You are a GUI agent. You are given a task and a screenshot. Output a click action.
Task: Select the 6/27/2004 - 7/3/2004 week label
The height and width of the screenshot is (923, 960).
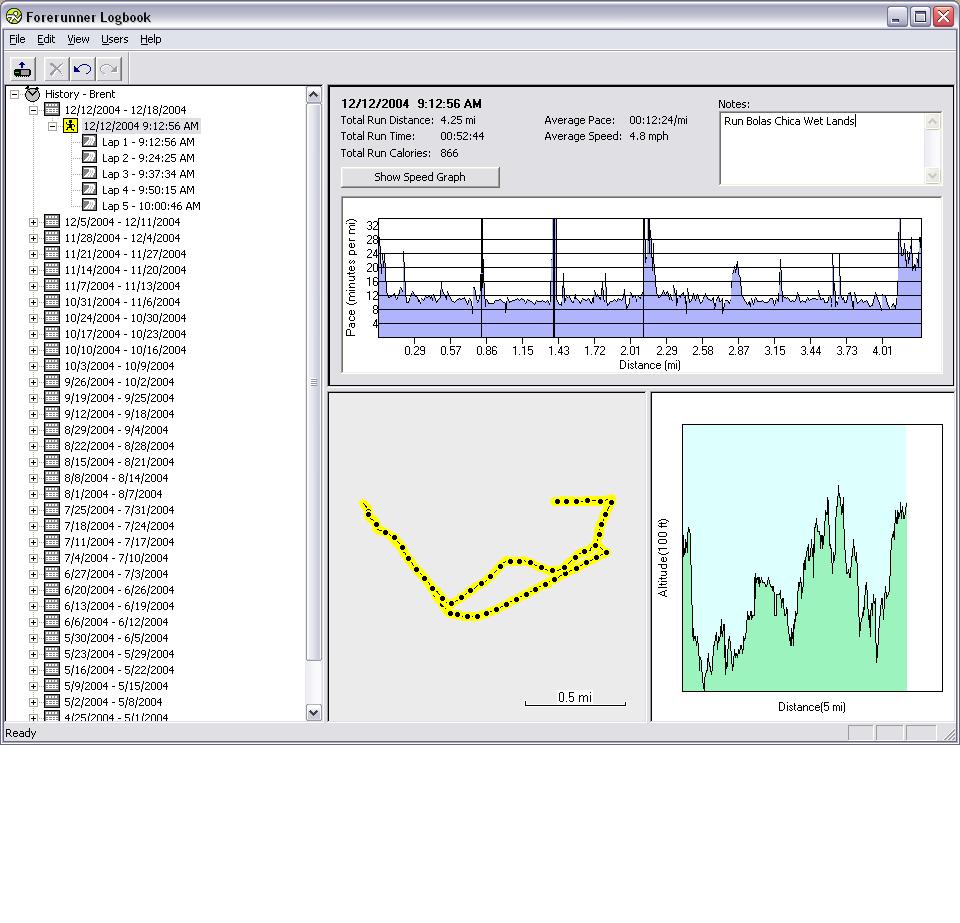(116, 574)
